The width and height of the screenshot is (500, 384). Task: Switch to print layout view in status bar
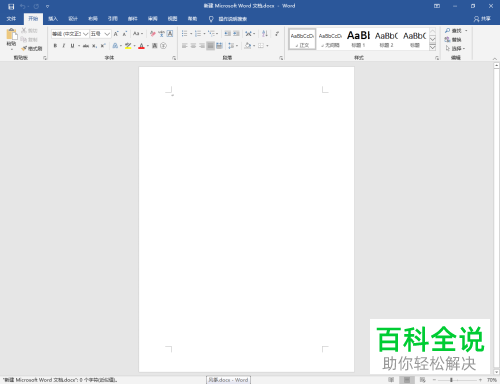pyautogui.click(x=407, y=380)
